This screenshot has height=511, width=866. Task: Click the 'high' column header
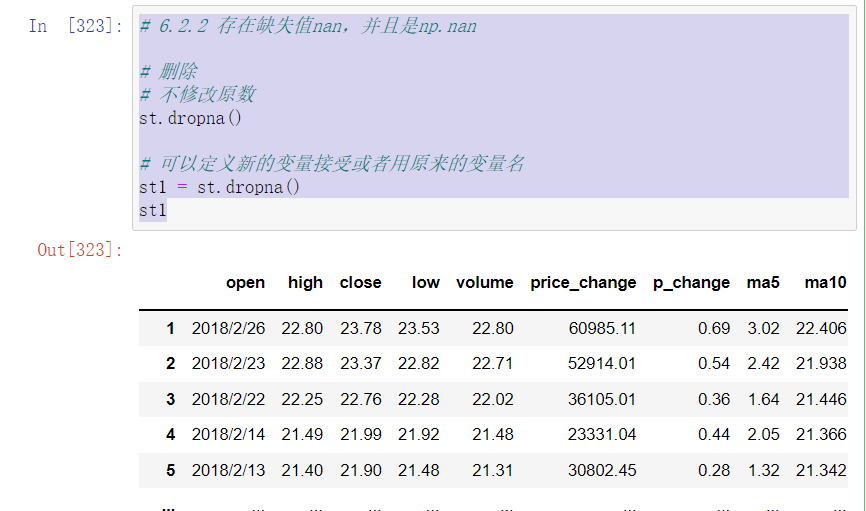tap(305, 282)
